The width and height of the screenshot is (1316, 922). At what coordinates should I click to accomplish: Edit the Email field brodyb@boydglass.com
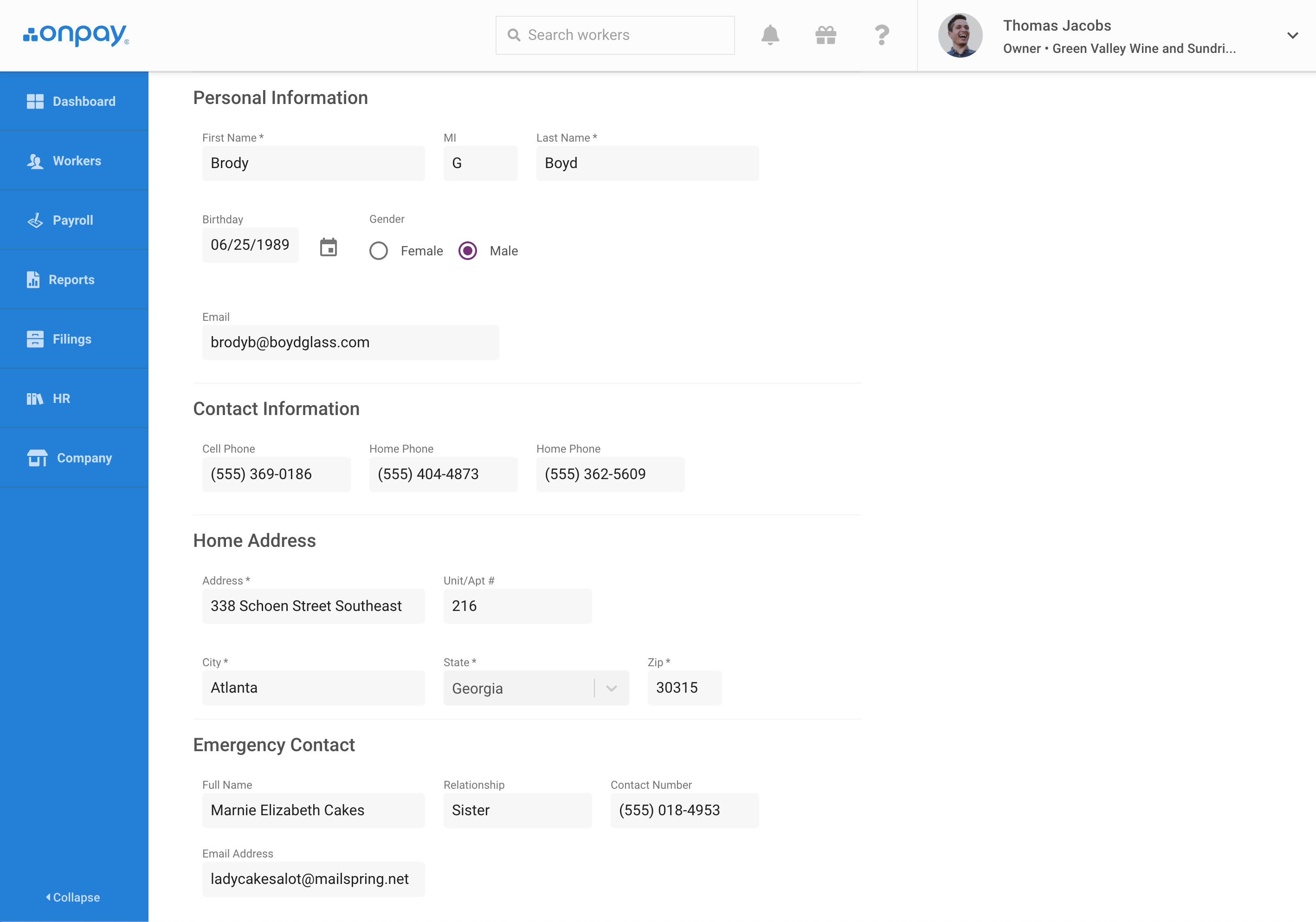click(351, 342)
